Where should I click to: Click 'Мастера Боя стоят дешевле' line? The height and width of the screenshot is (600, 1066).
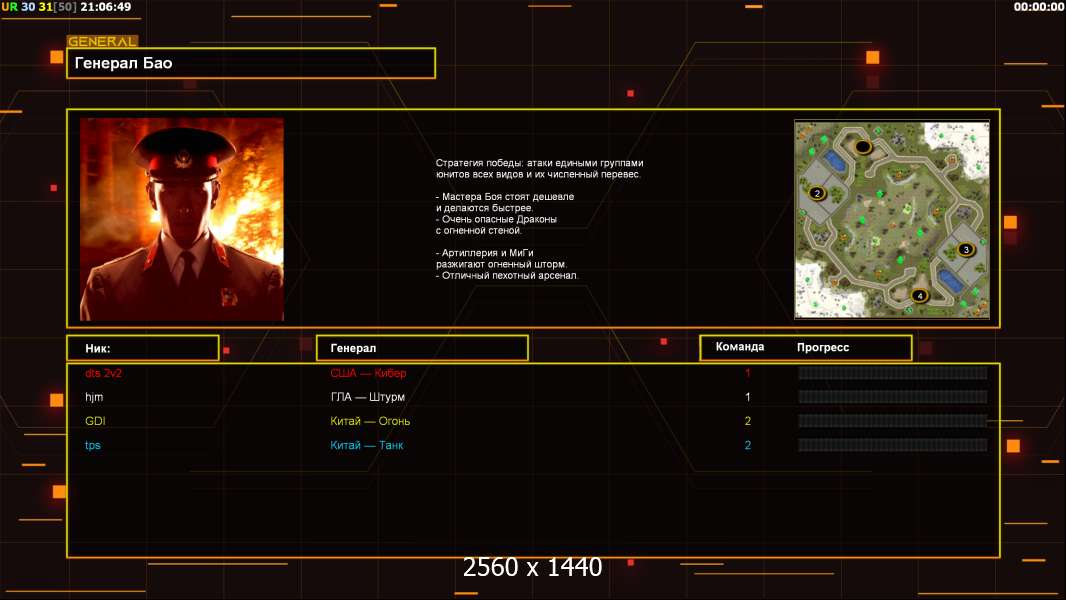tap(504, 196)
